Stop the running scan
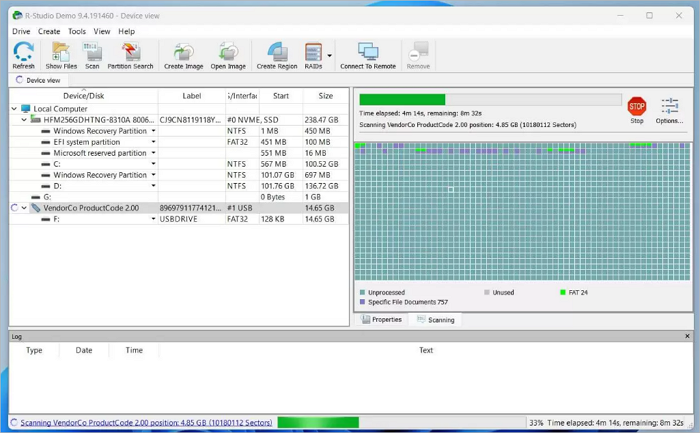The height and width of the screenshot is (433, 700). pos(637,109)
